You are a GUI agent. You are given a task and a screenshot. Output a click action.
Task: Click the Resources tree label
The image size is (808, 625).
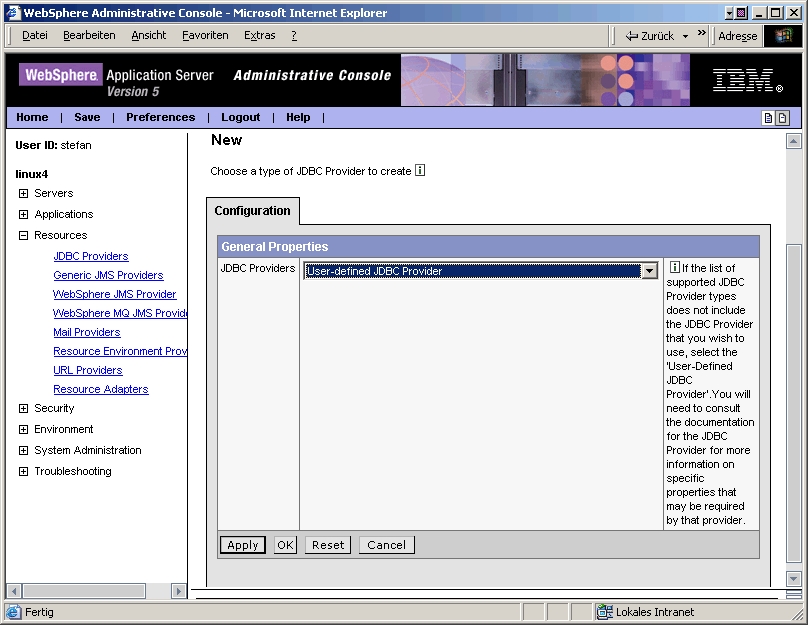(61, 235)
